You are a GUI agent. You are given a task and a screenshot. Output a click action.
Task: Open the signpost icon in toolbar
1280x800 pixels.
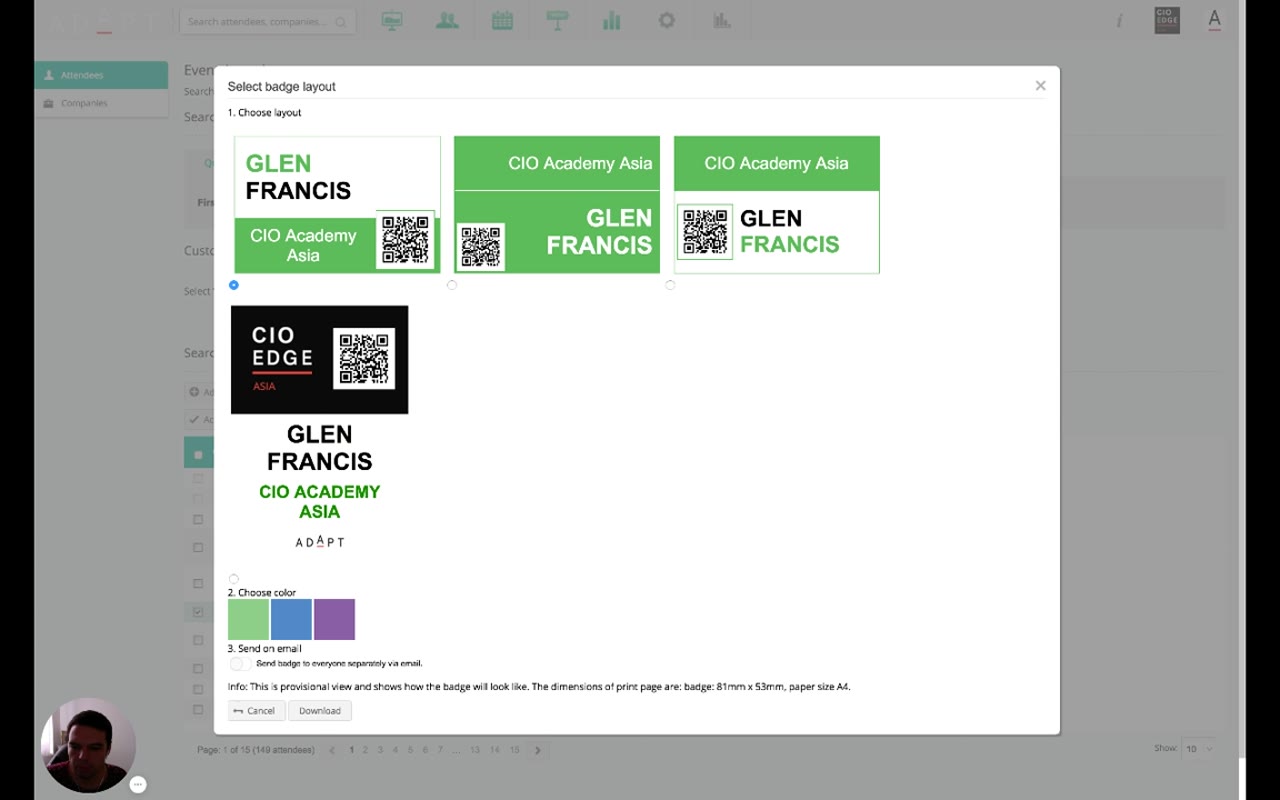[557, 20]
